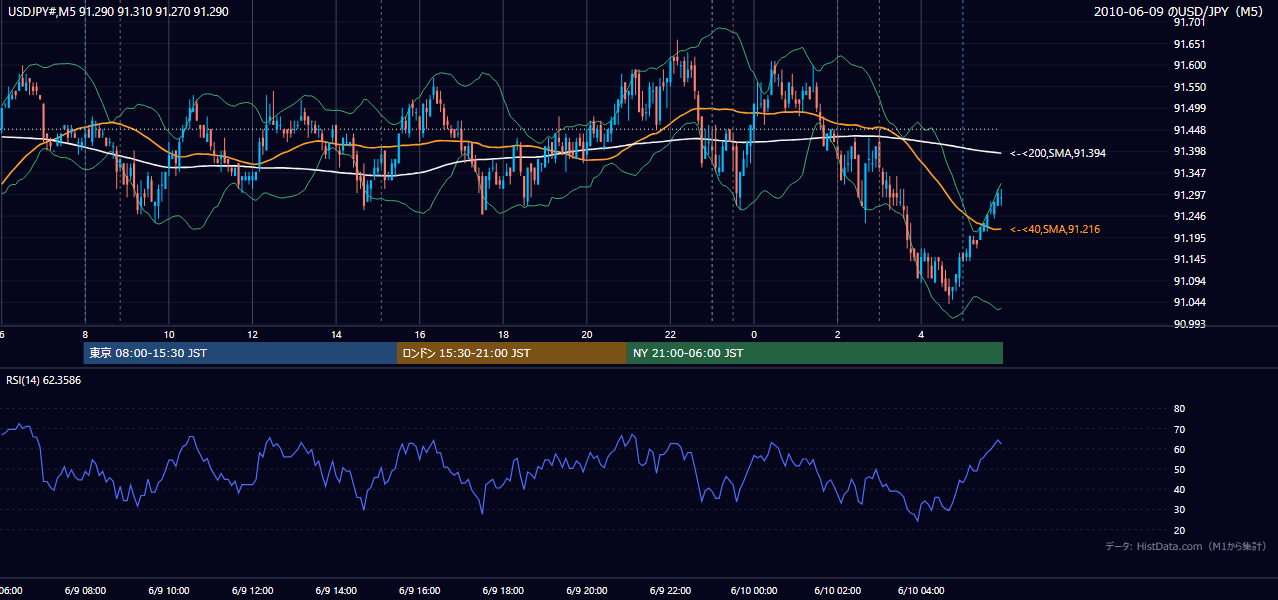This screenshot has height=600, width=1278.
Task: Click price axis label 91.094
Action: pyautogui.click(x=1189, y=281)
